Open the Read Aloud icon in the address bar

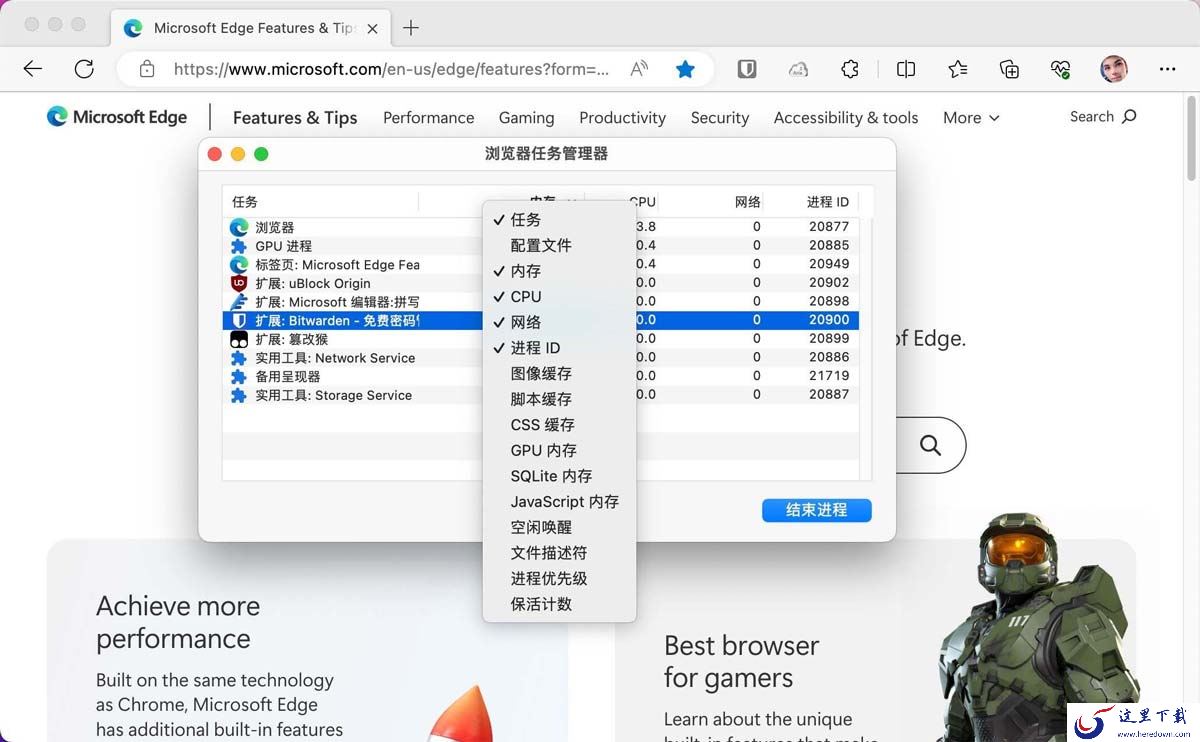coord(639,69)
